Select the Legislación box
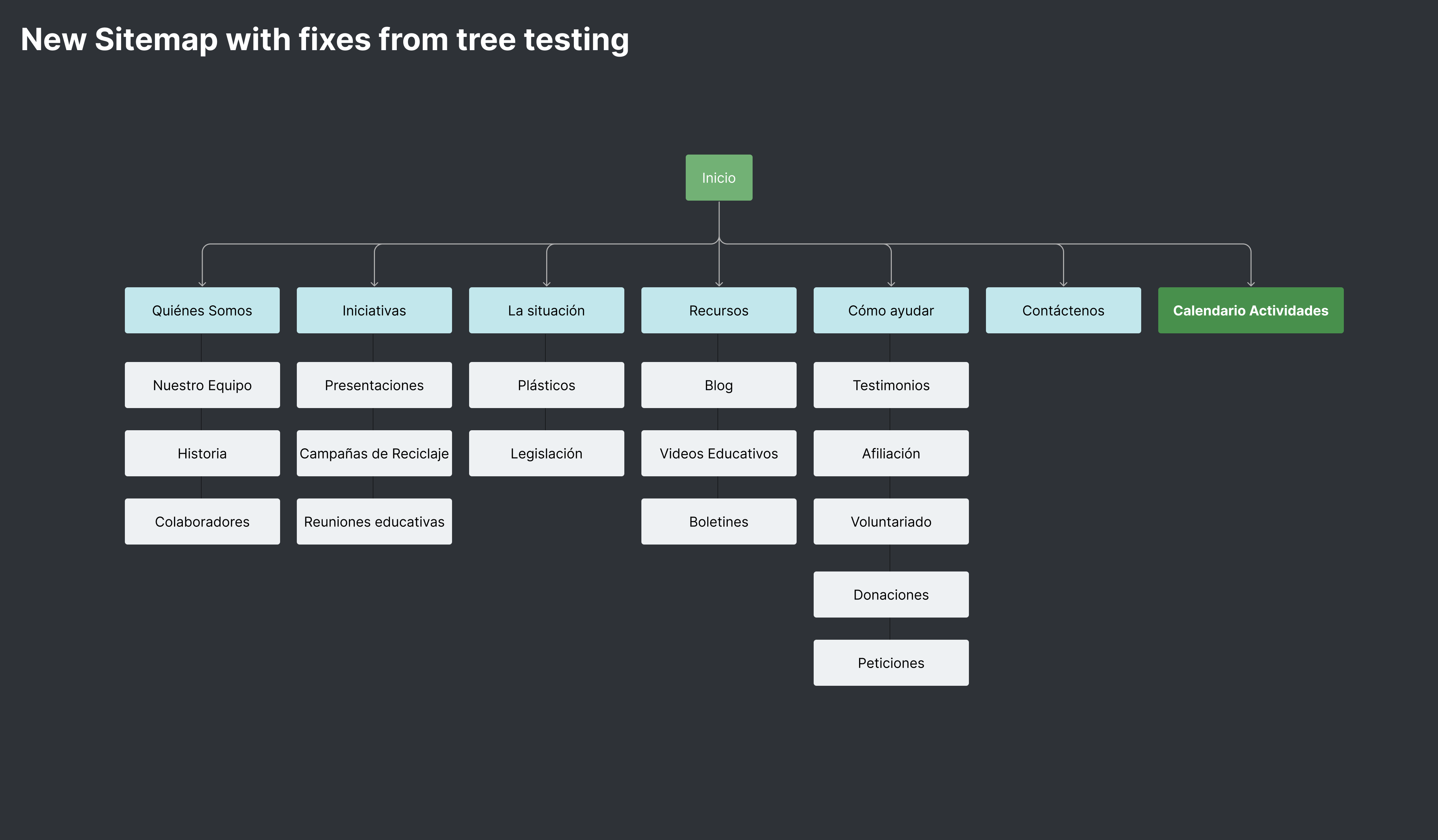 pos(546,454)
